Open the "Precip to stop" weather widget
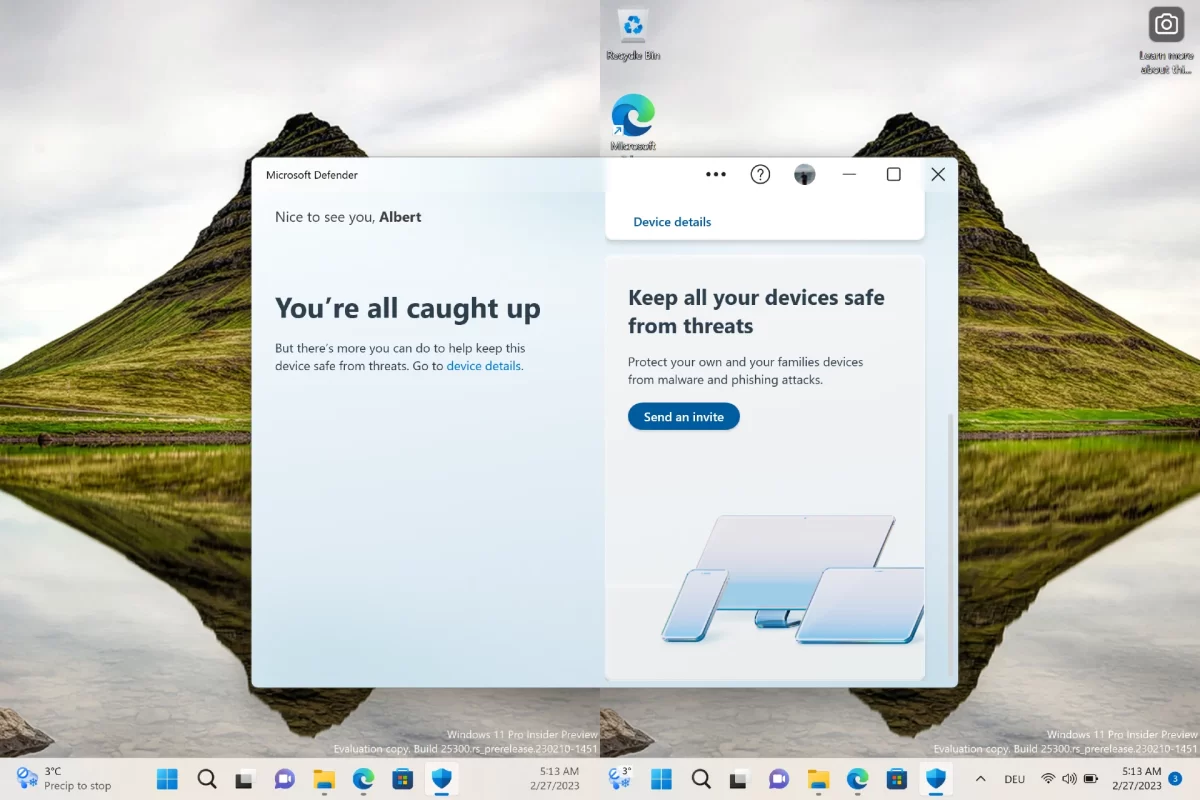Screen dimensions: 1200x800 click(62, 778)
